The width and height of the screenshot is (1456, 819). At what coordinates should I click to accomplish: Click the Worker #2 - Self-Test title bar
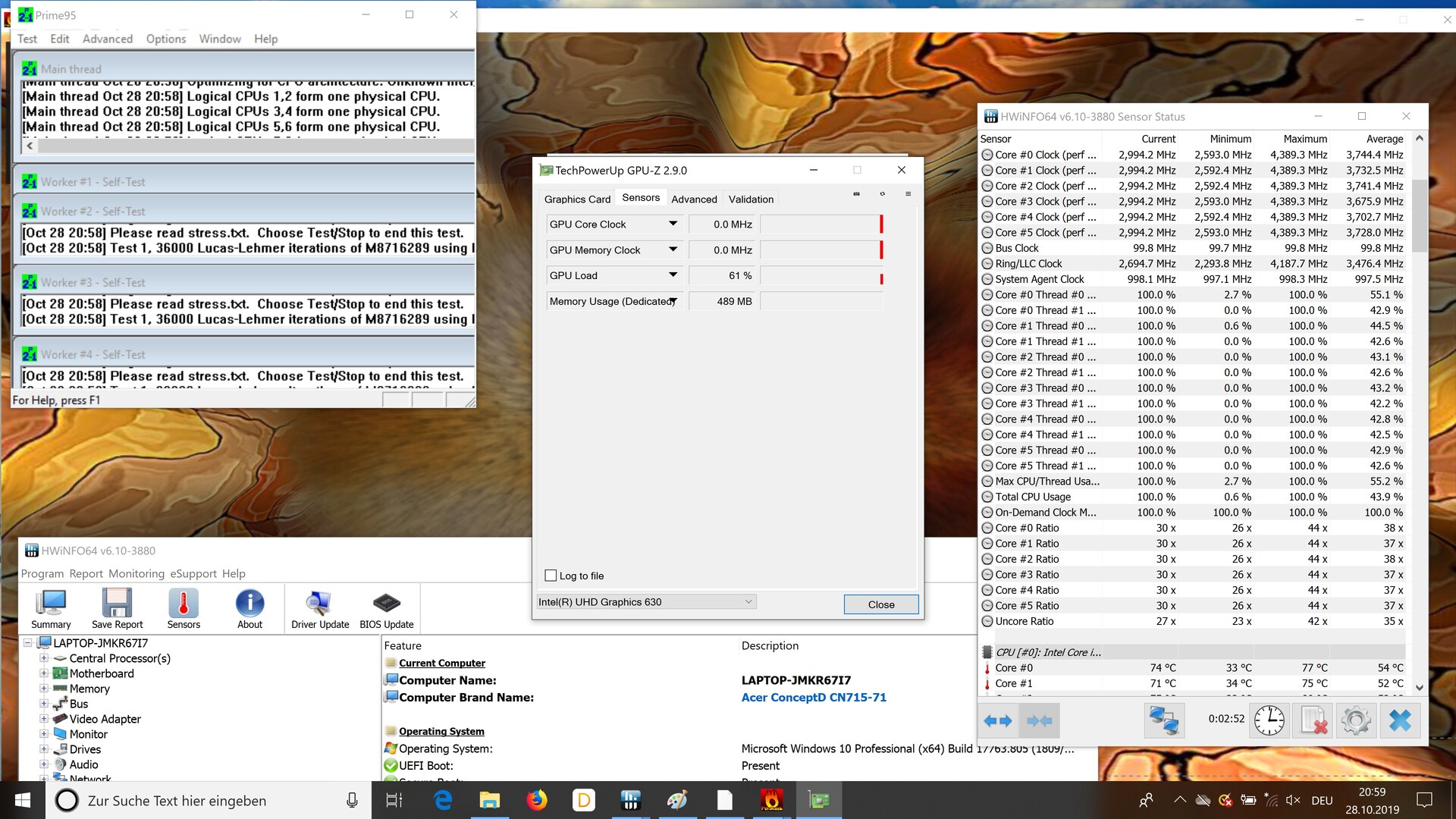[243, 211]
